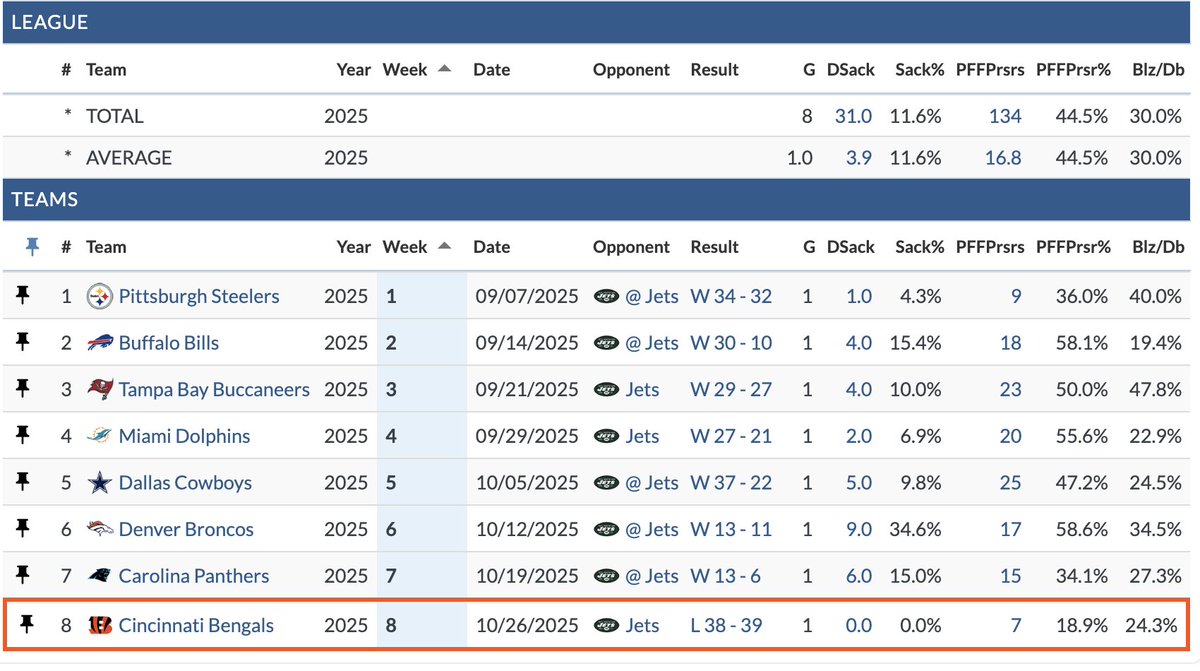The width and height of the screenshot is (1200, 671).
Task: Sort Teams table by DSack column
Action: [850, 247]
